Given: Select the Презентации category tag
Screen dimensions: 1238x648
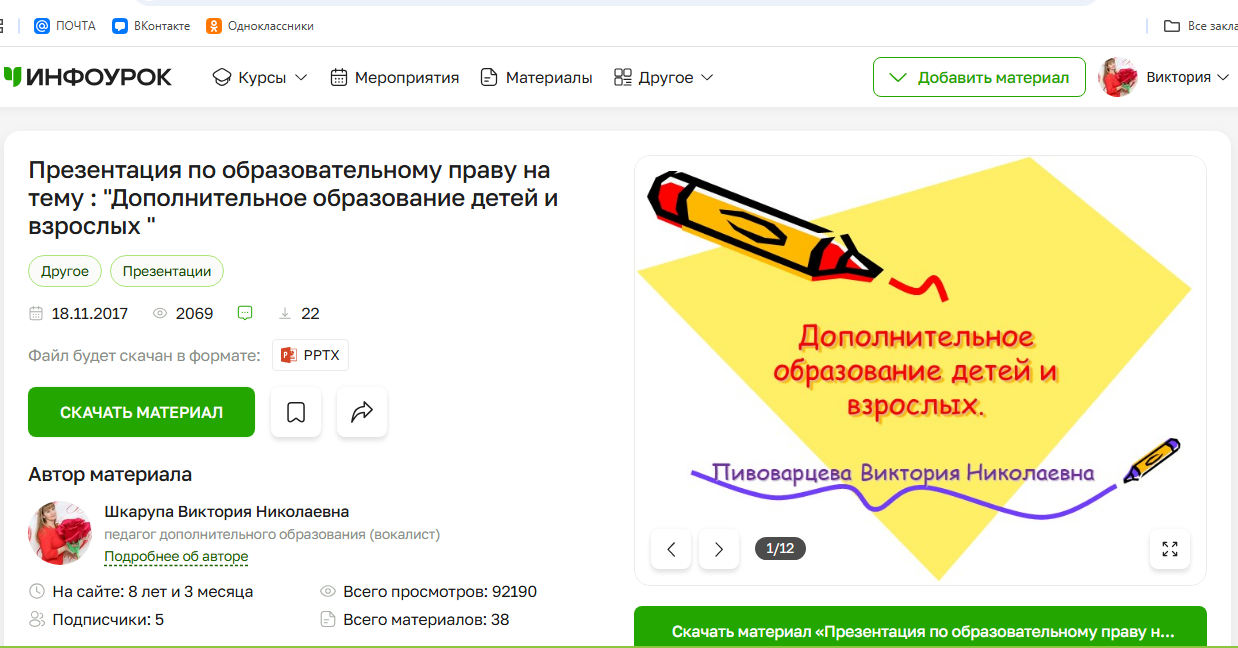Looking at the screenshot, I should coord(167,271).
